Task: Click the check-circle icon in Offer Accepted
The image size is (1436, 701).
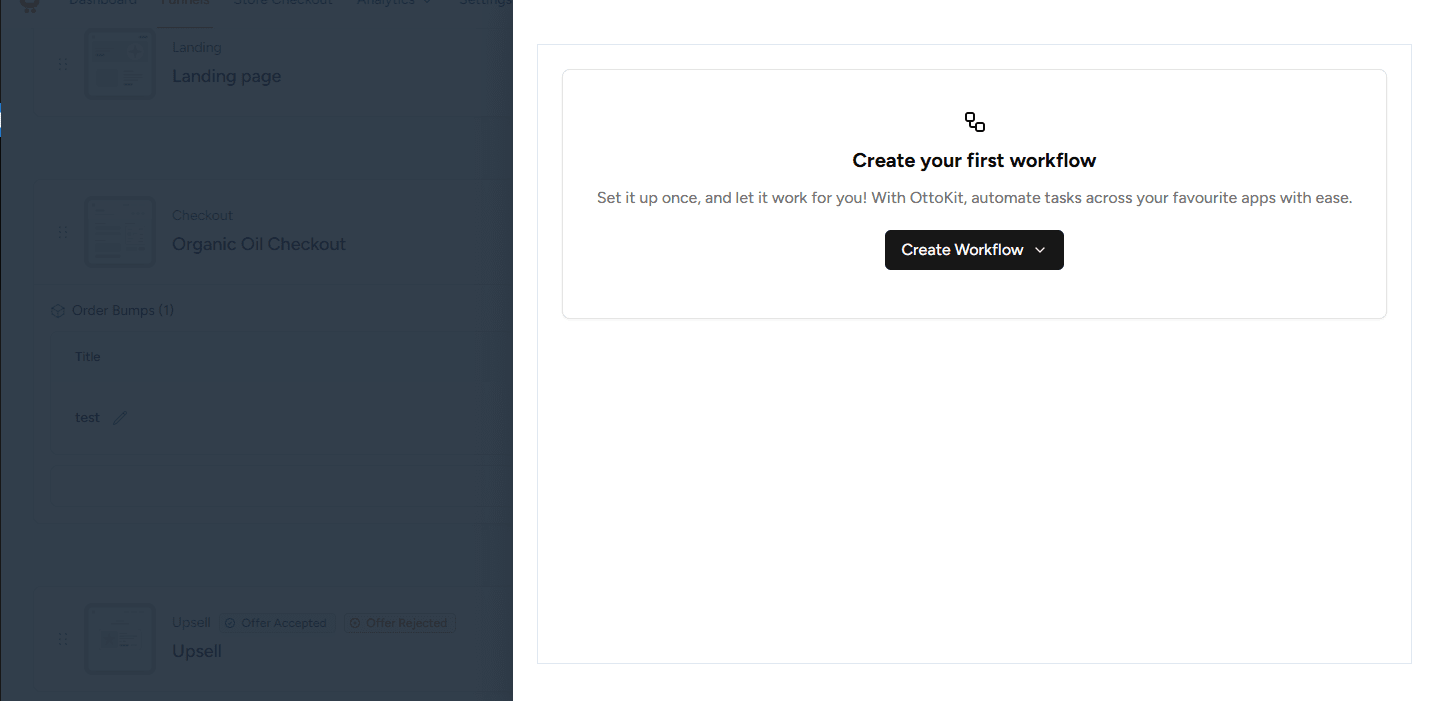Action: click(230, 623)
